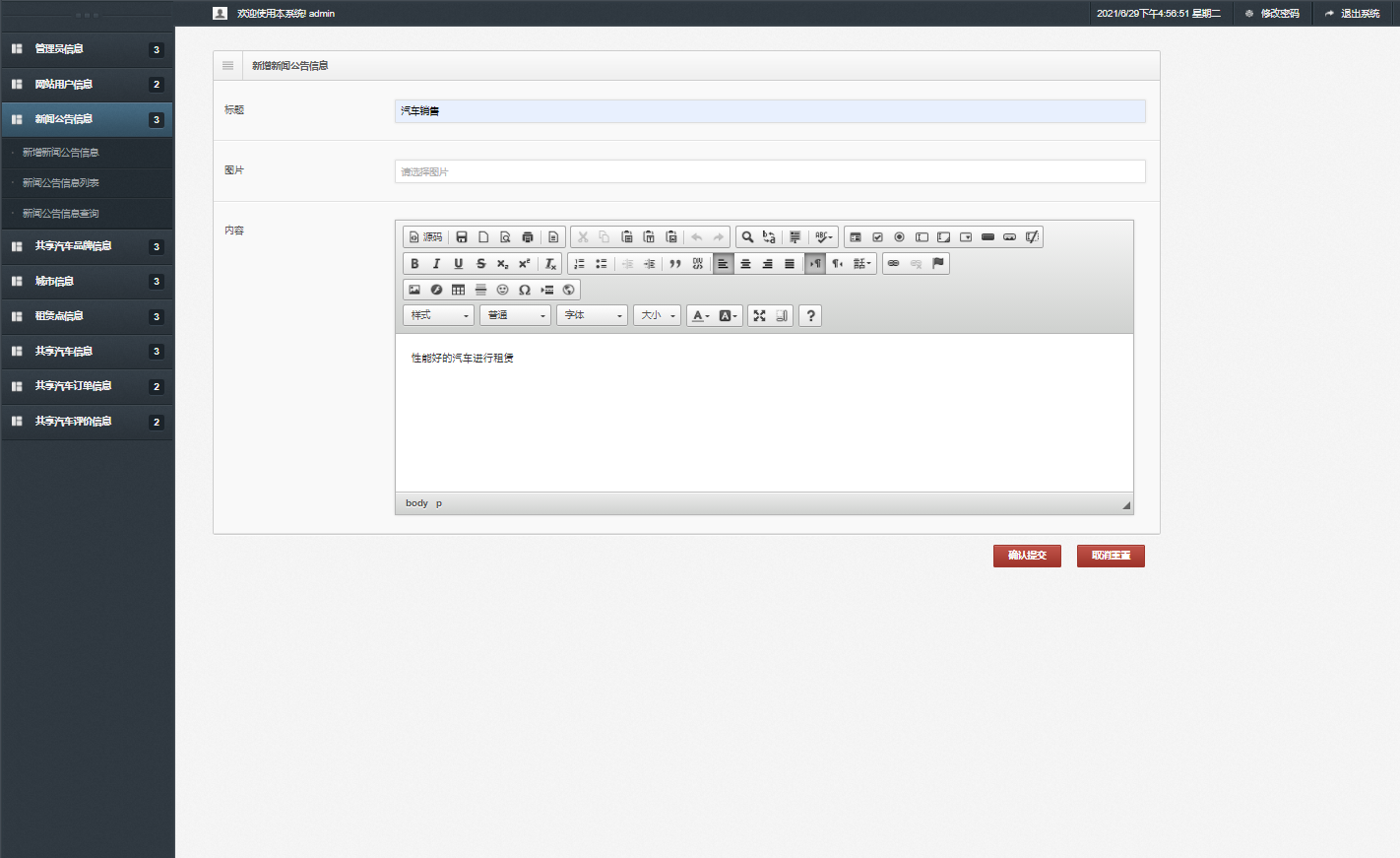Apply subscript formatting
Image resolution: width=1400 pixels, height=858 pixels.
coord(502,264)
